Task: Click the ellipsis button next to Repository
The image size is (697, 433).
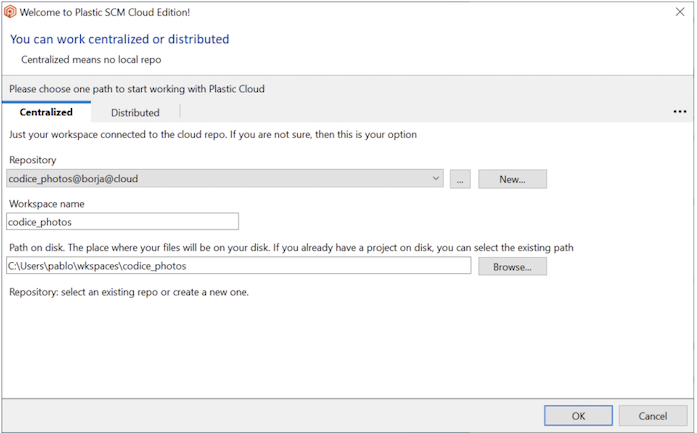Action: click(x=460, y=179)
